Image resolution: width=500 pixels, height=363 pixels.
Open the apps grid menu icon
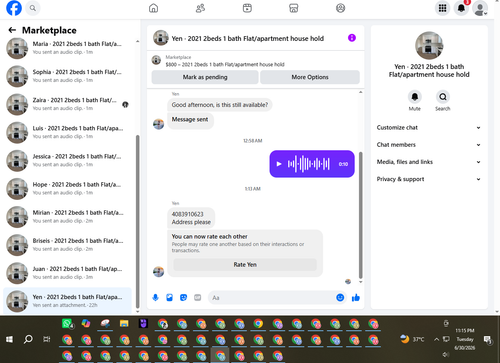click(x=442, y=8)
